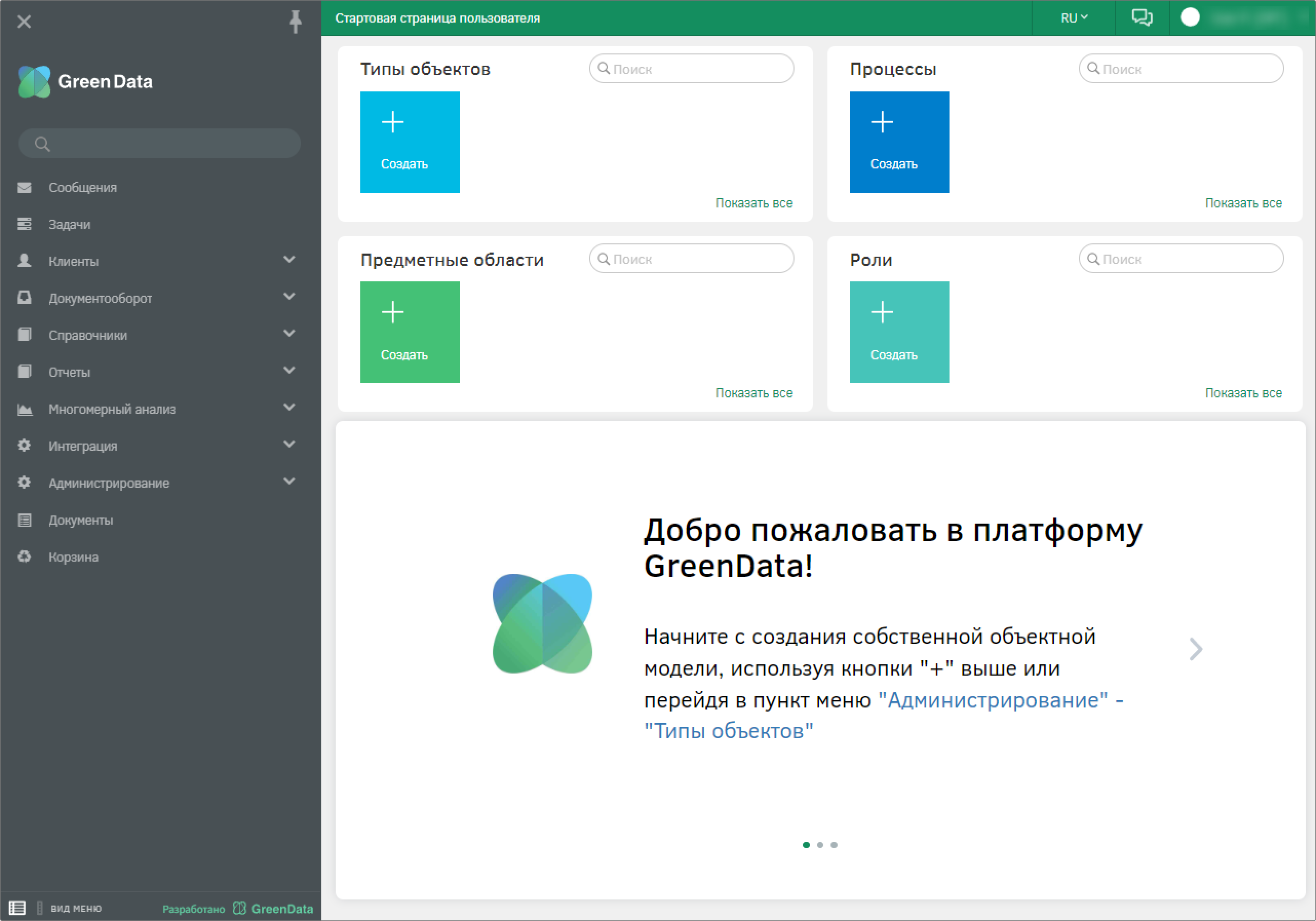1316x921 pixels.
Task: Open the Корзина menu item
Action: [73, 557]
